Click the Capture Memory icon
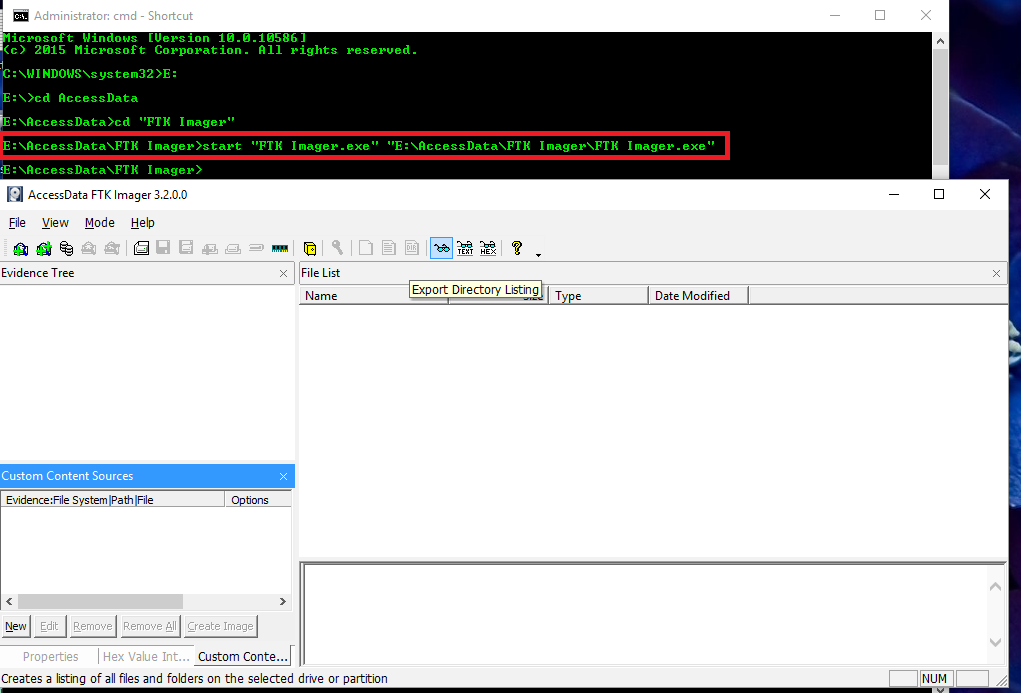The width and height of the screenshot is (1021, 693). [x=281, y=248]
